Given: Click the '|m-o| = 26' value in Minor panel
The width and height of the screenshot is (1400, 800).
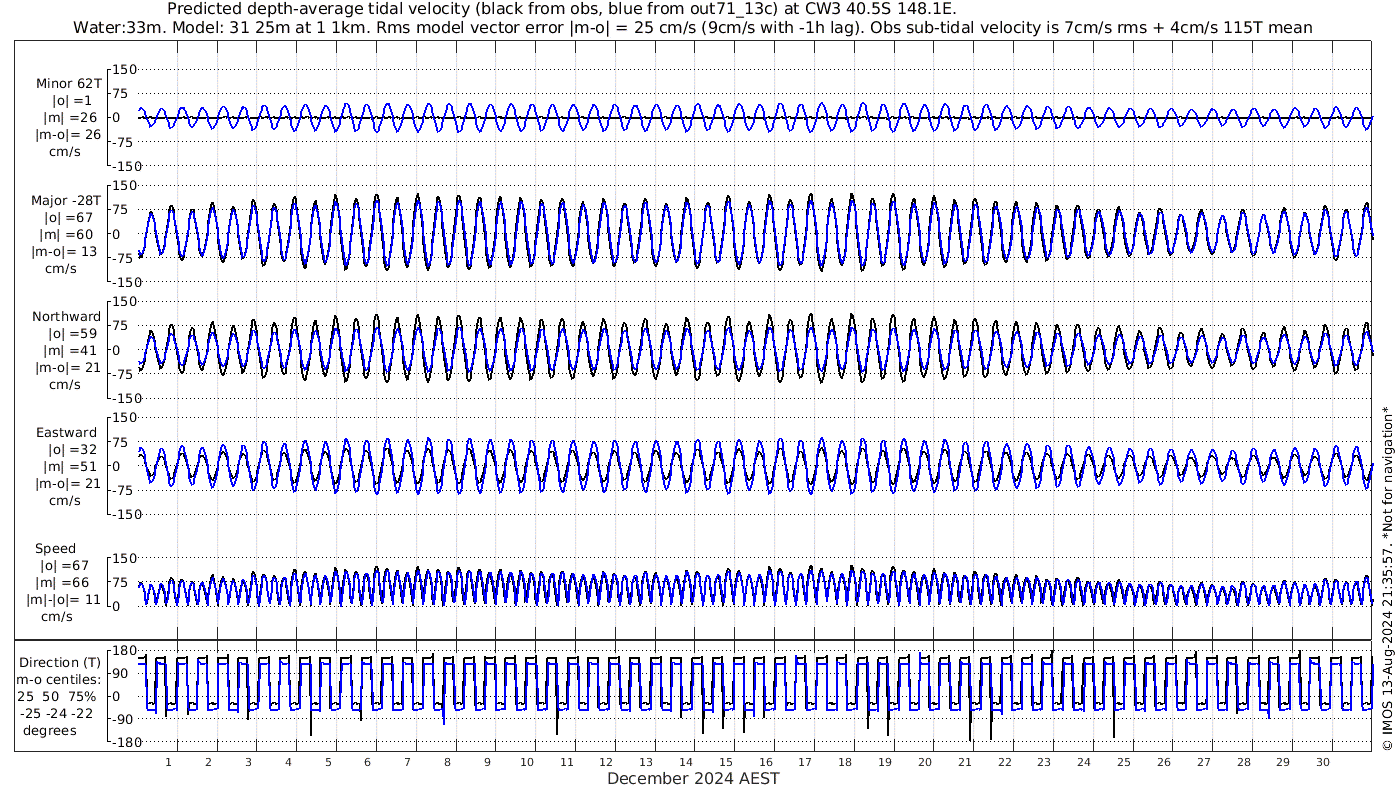Looking at the screenshot, I should point(66,135).
